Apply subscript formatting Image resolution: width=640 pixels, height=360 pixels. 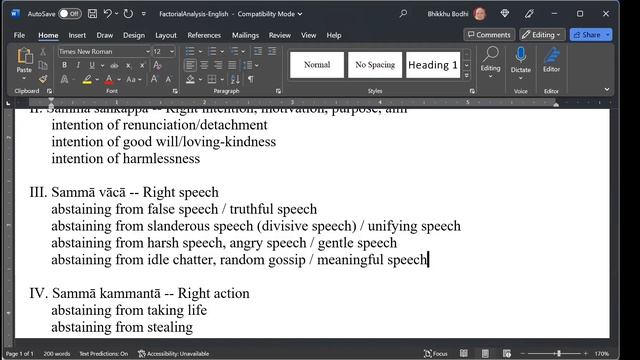tap(128, 65)
